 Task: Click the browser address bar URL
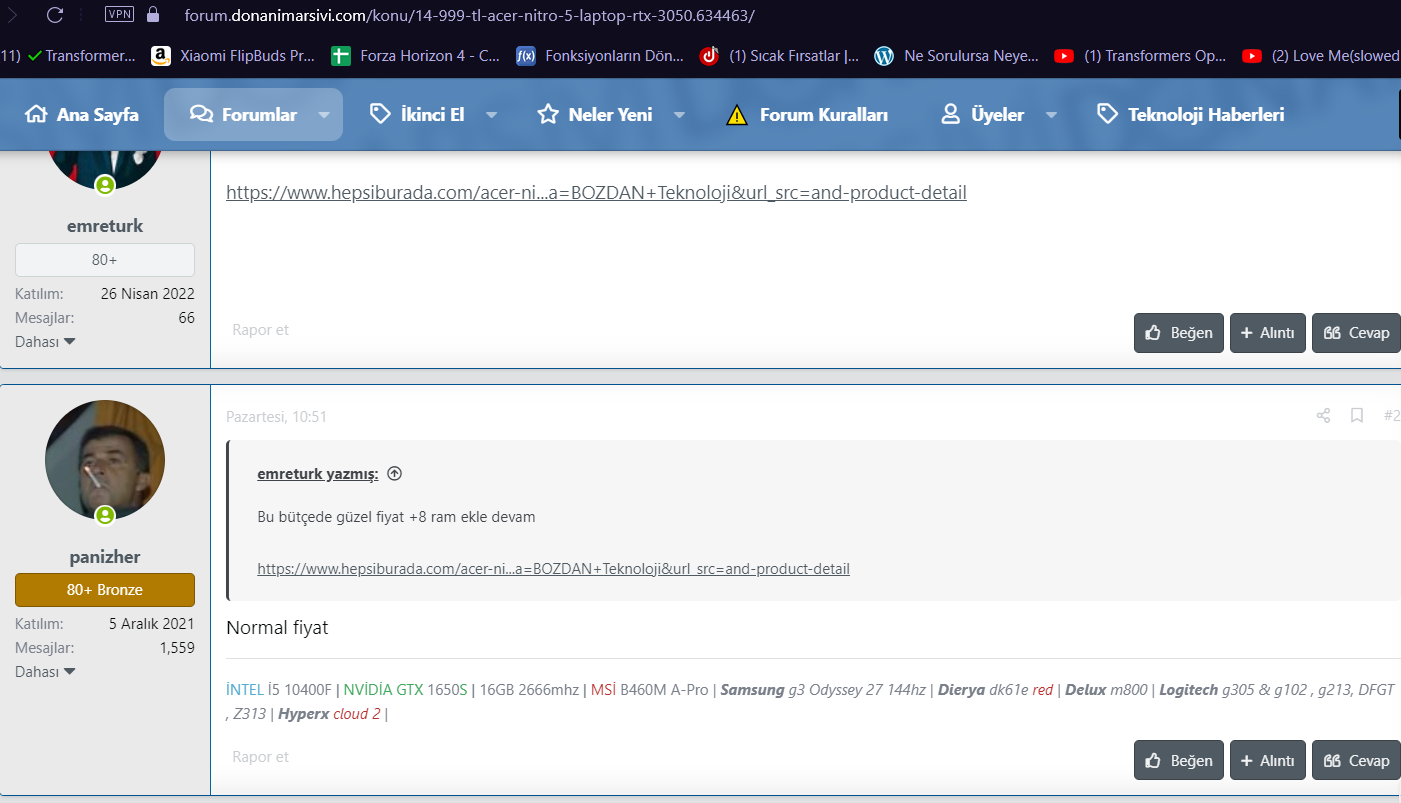470,15
